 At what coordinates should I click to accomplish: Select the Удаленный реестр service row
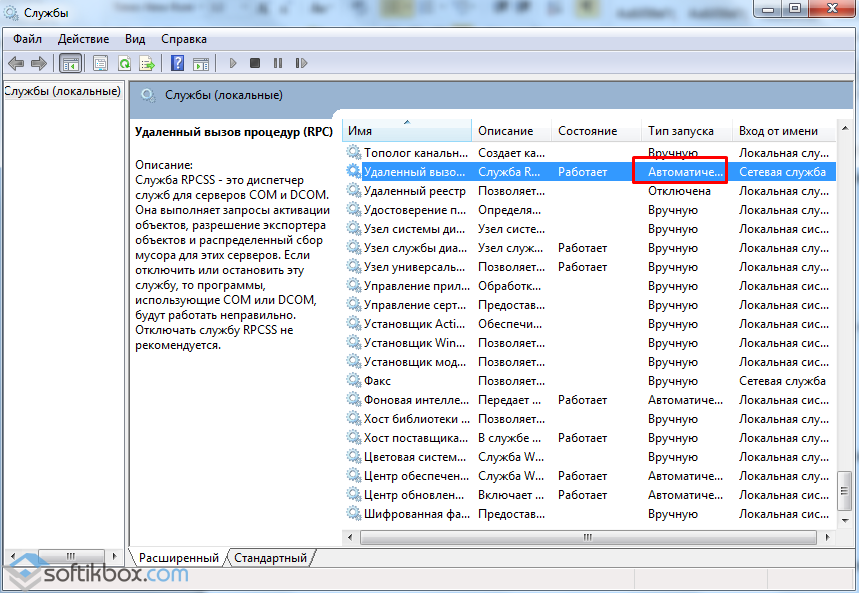coord(414,191)
